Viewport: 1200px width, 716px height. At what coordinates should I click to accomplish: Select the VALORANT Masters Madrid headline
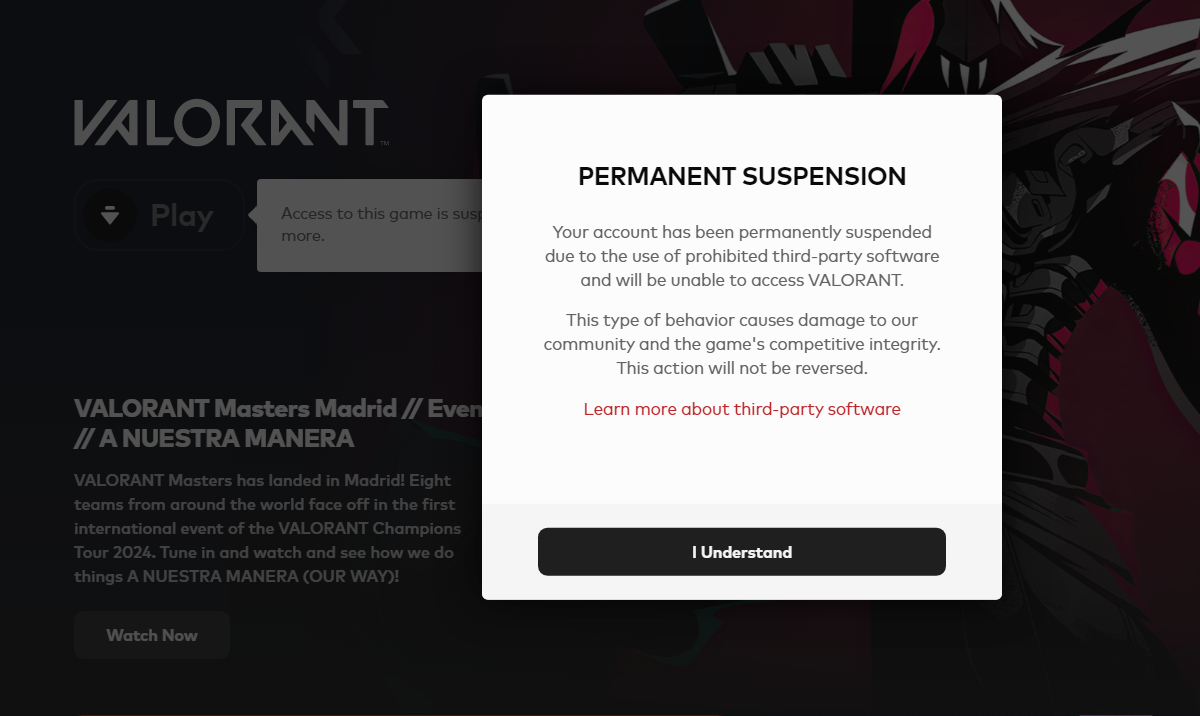click(x=280, y=408)
